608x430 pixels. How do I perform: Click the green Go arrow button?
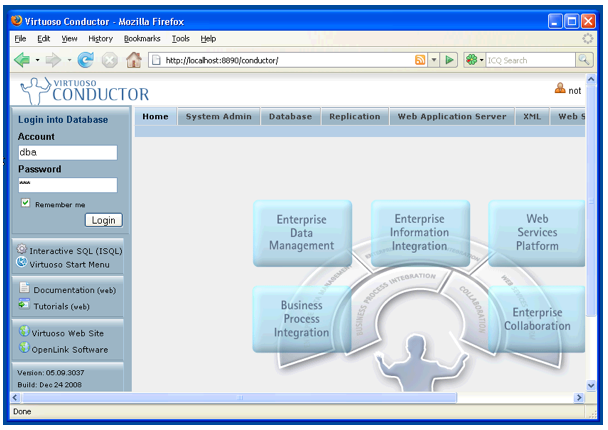click(450, 60)
